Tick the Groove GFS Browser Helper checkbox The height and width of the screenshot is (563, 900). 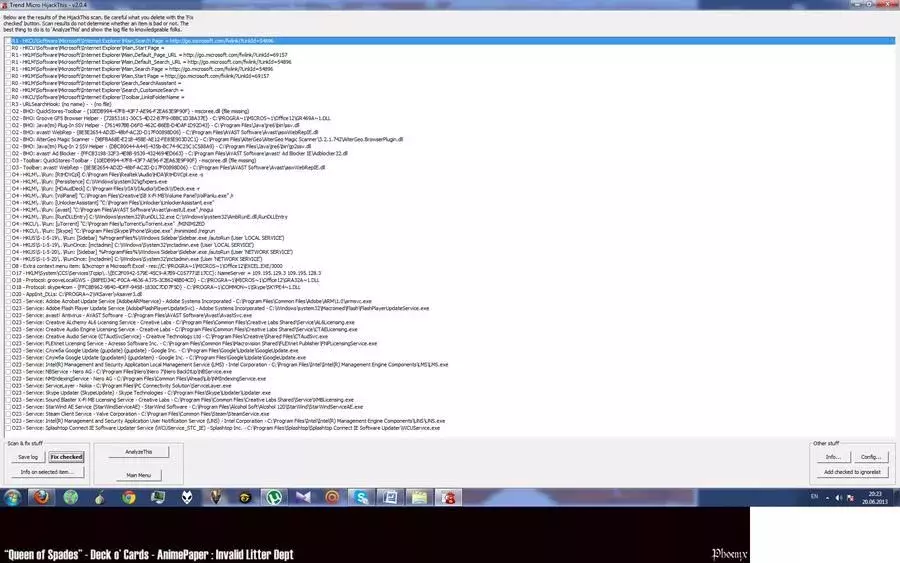(x=8, y=118)
